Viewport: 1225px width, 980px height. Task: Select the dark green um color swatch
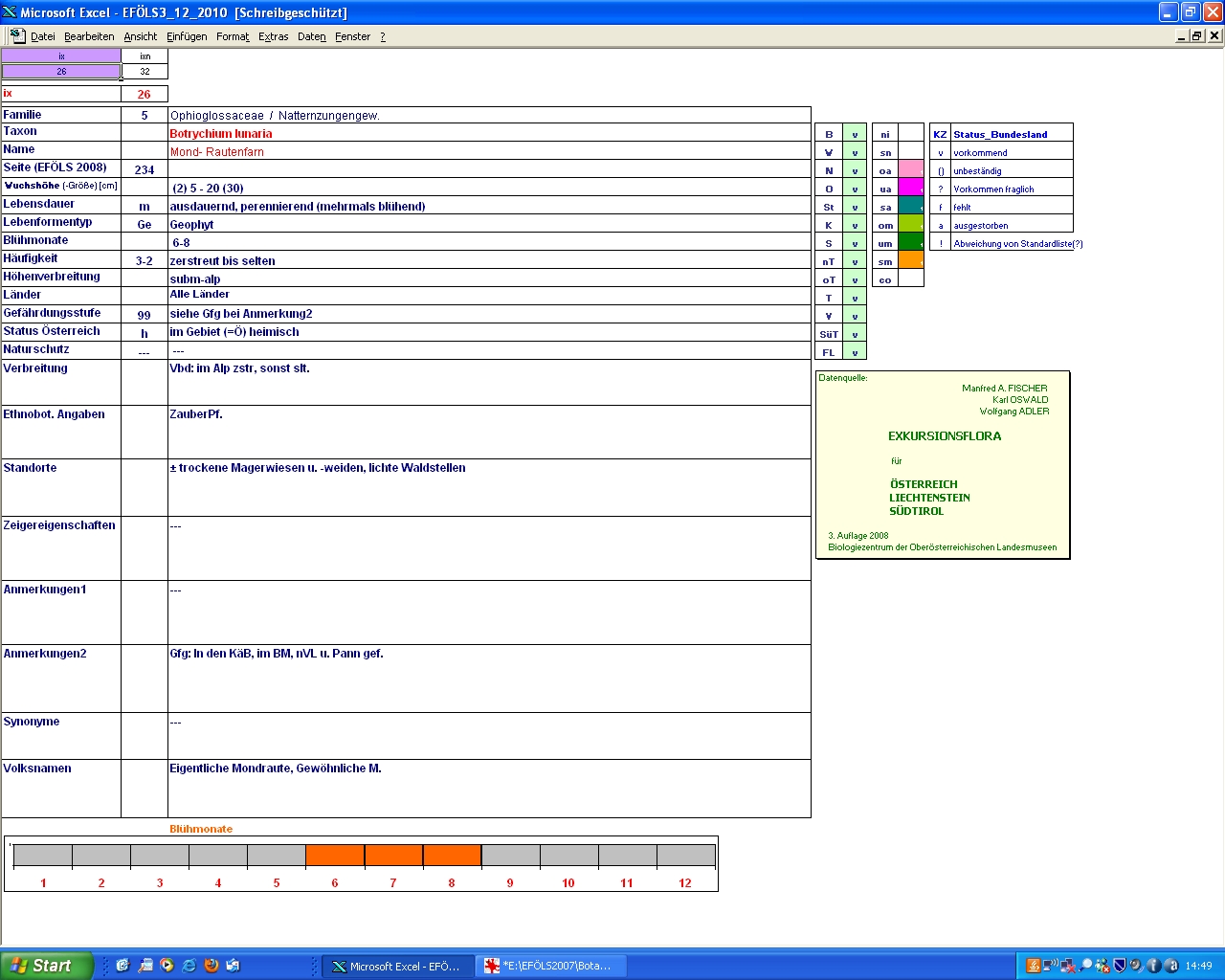coord(911,242)
